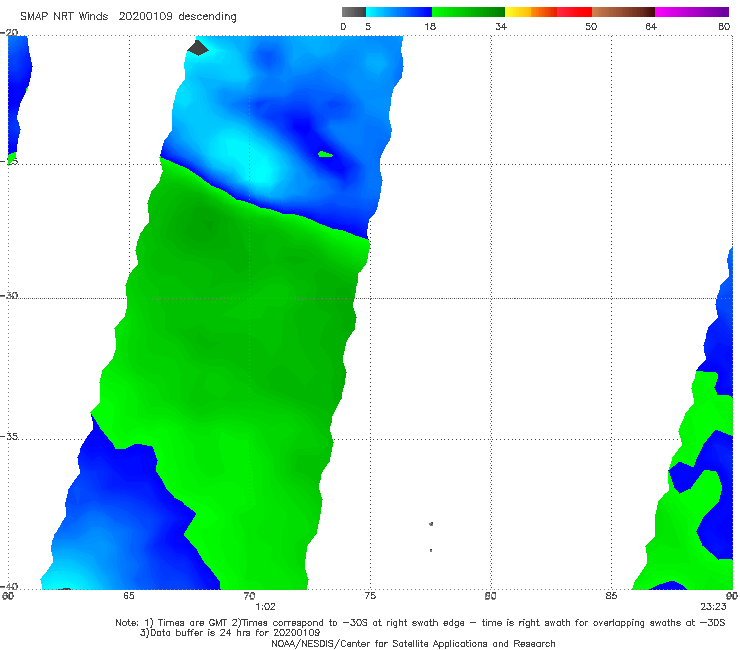Click the 'NOAA/NESDIS/Center for Satellite Applications and Research' credit
The image size is (740, 650).
(413, 643)
